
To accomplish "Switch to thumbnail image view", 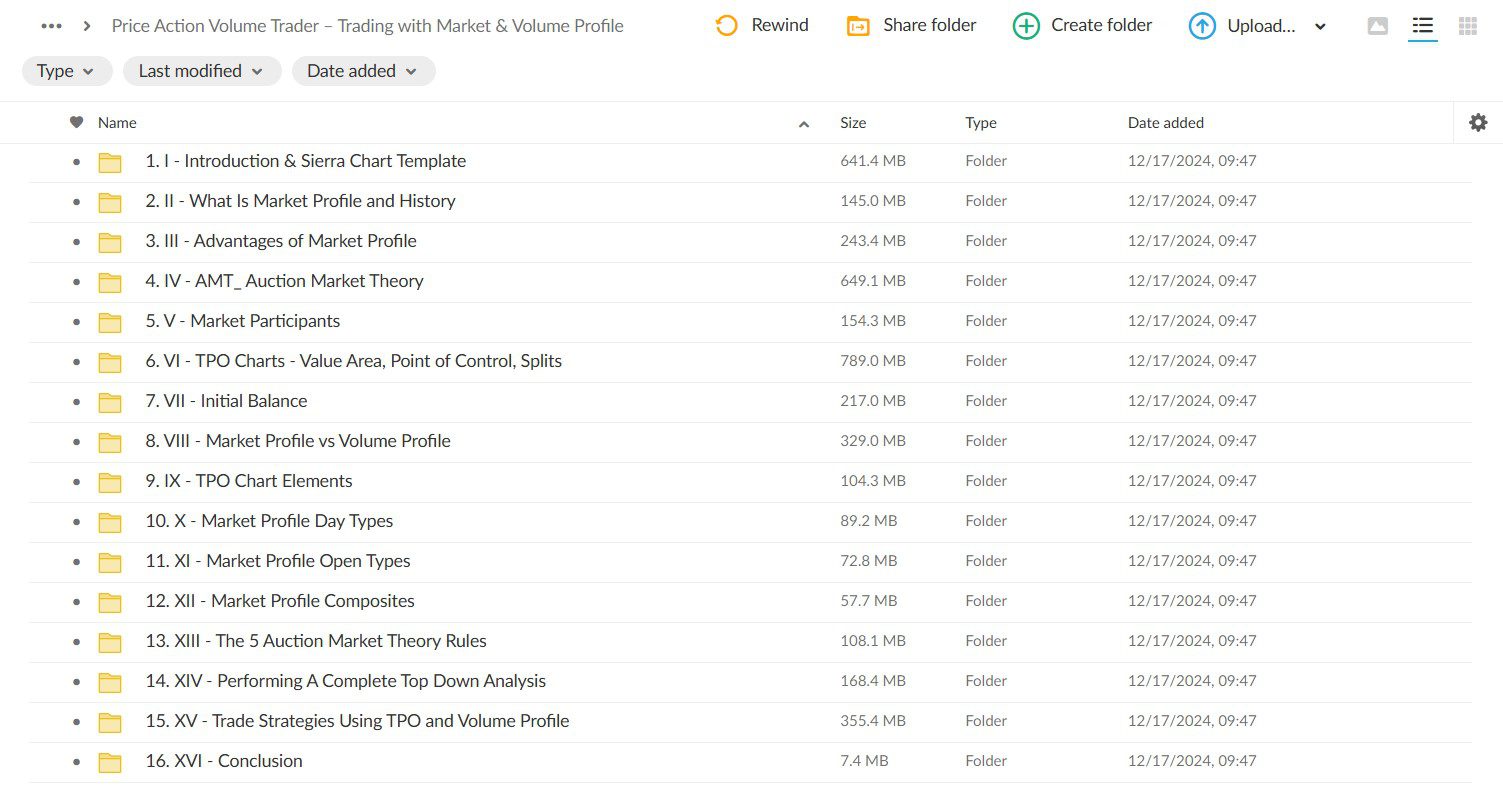I will click(x=1377, y=27).
